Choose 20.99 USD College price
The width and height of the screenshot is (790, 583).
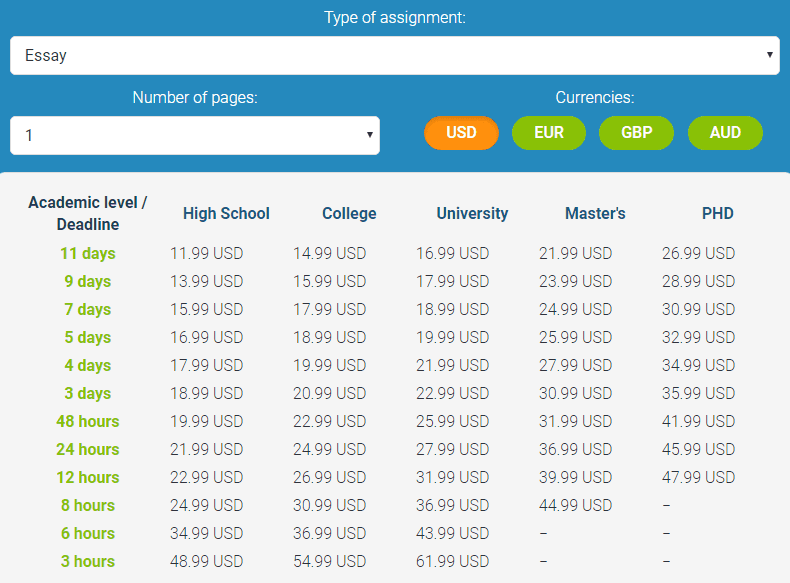(330, 393)
